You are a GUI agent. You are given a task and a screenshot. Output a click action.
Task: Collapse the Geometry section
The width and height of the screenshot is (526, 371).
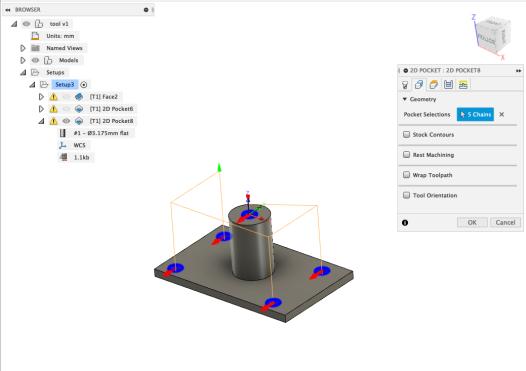405,99
